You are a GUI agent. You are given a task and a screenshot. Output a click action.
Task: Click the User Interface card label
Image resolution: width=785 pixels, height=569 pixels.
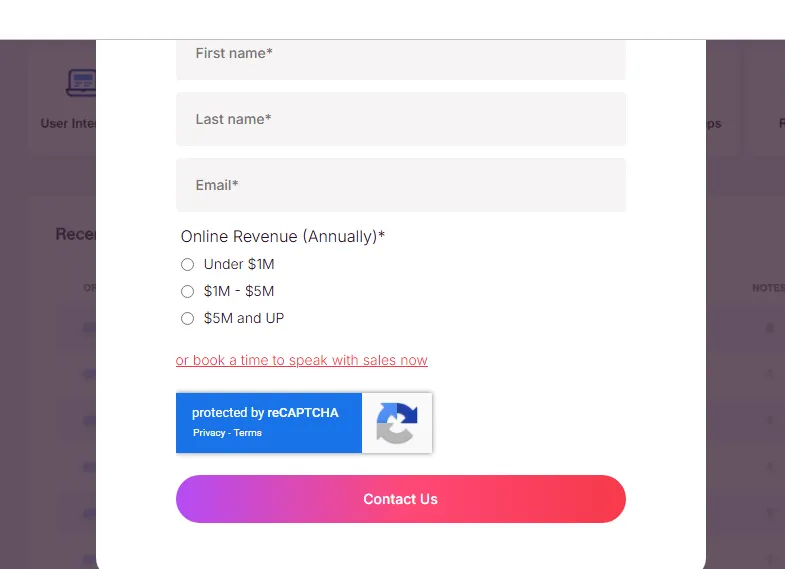pos(67,124)
